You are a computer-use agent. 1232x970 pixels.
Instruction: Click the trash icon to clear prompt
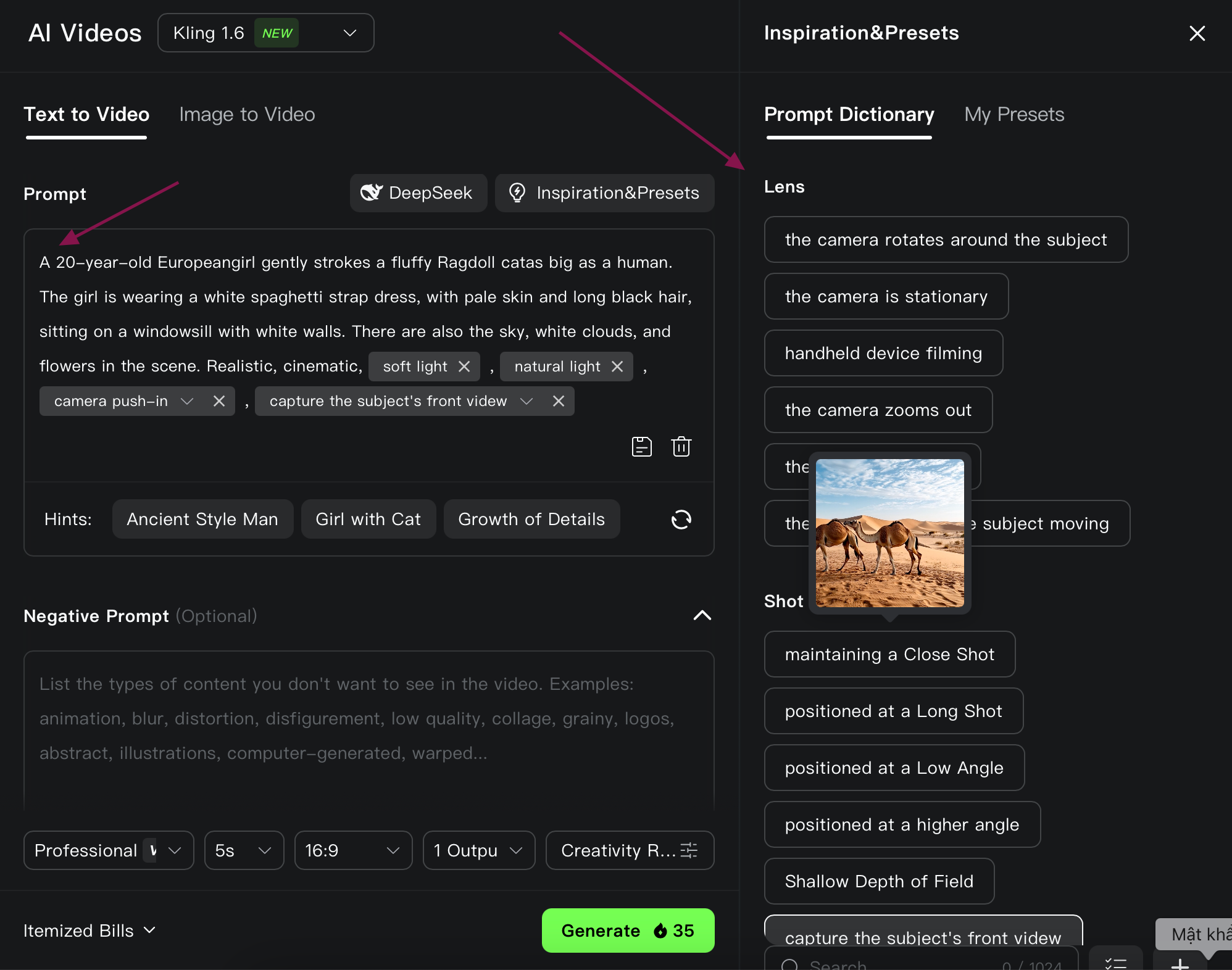(x=681, y=446)
